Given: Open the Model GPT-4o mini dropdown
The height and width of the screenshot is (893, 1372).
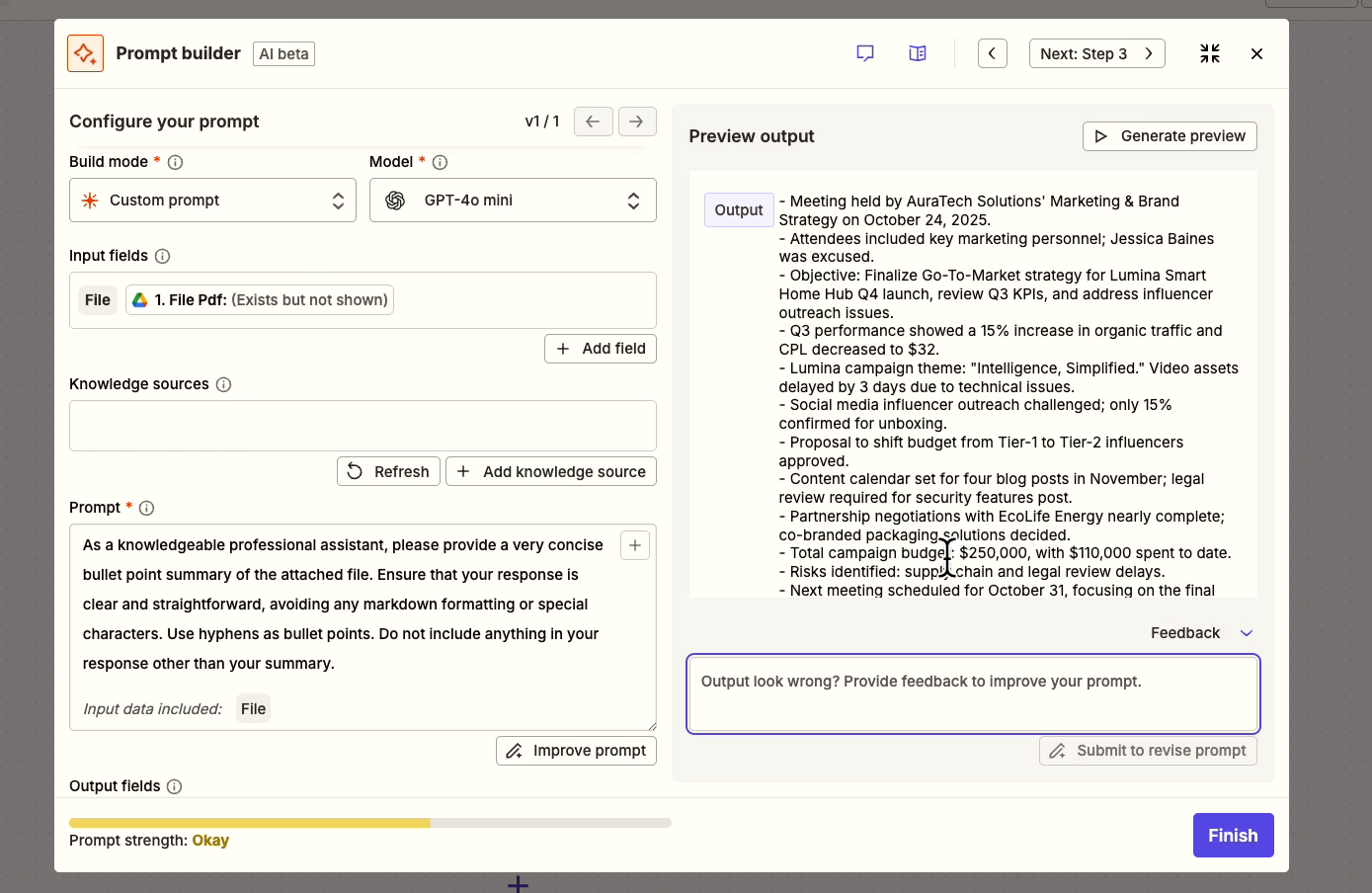Looking at the screenshot, I should pos(513,201).
